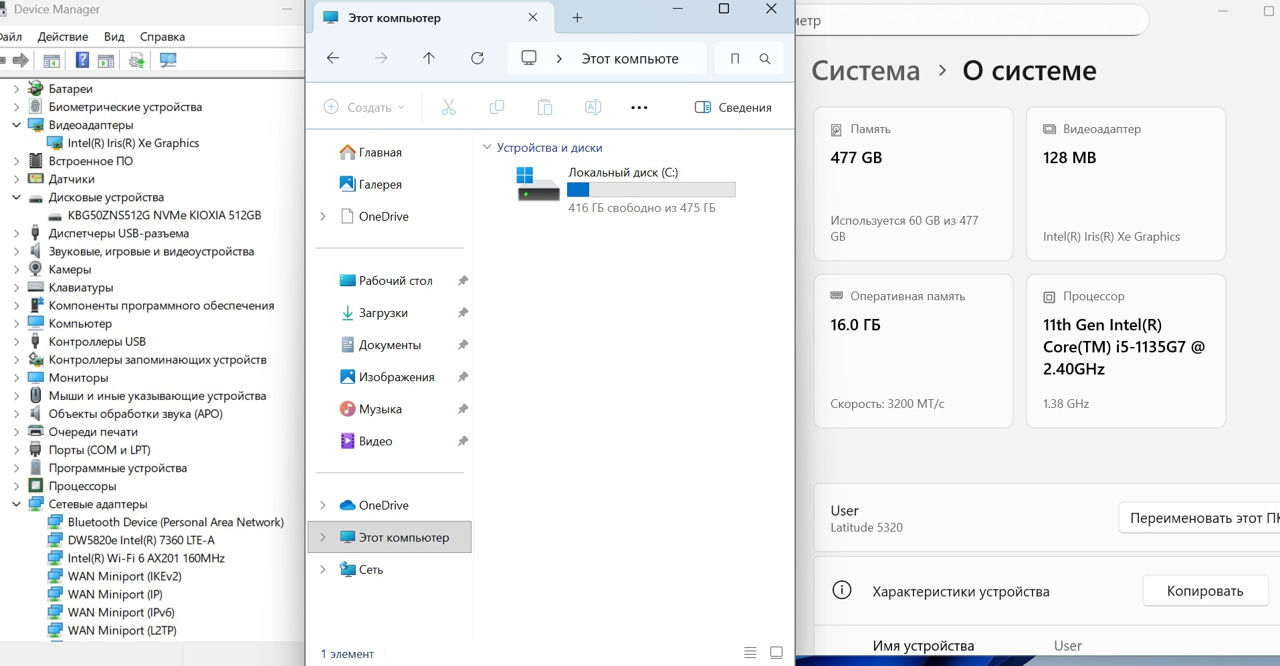This screenshot has height=666, width=1280.
Task: Toggle the Сведения details pane
Action: tap(733, 108)
